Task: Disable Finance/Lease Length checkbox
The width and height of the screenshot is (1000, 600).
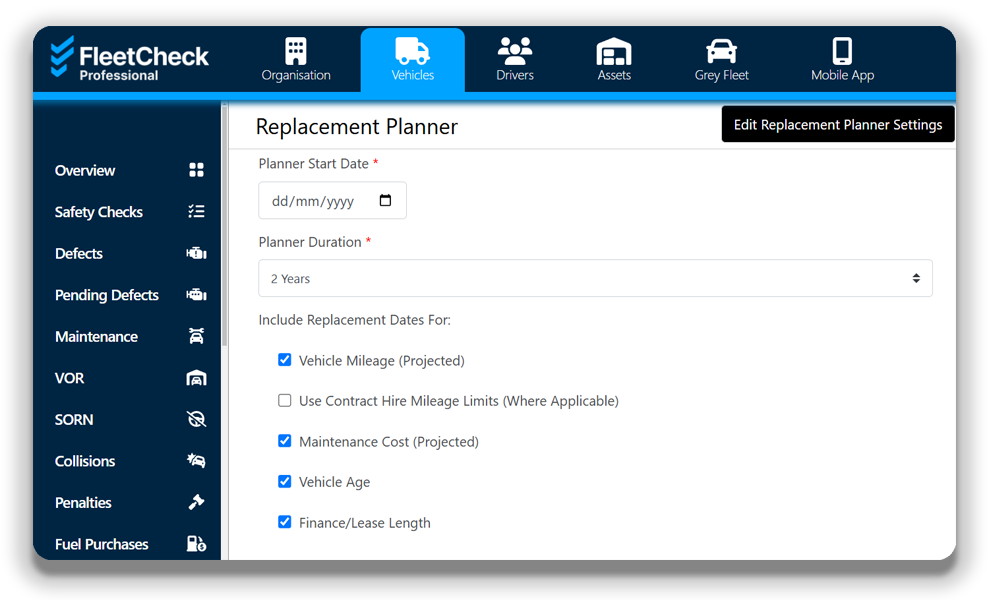Action: click(x=285, y=522)
